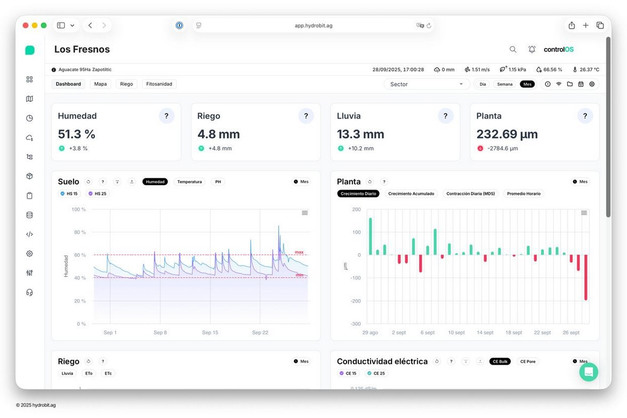Image resolution: width=627 pixels, height=418 pixels.
Task: Expand the Safari sidebar dropdown chevron
Action: point(72,25)
